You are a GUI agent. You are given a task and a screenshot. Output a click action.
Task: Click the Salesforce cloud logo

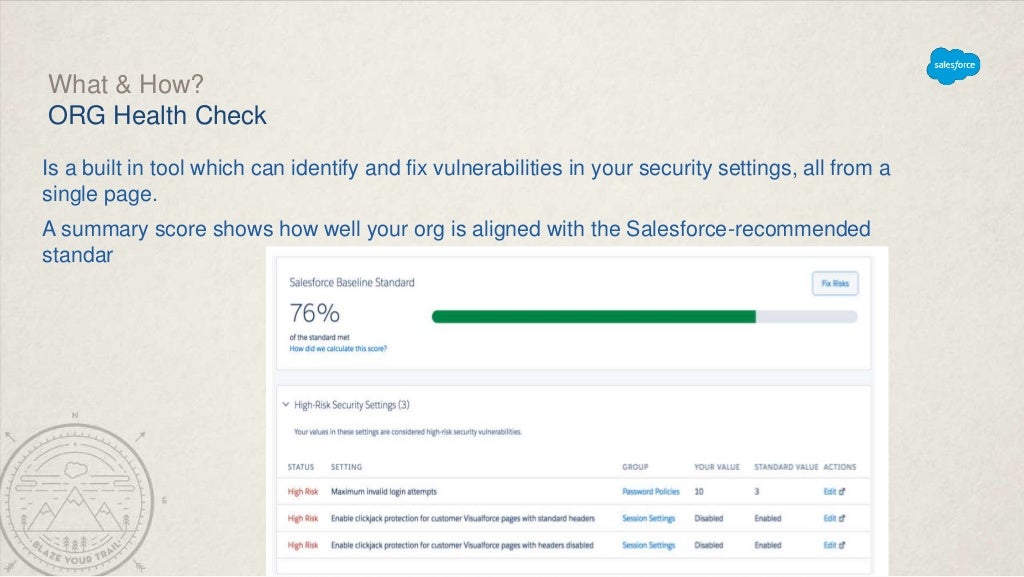tap(953, 66)
